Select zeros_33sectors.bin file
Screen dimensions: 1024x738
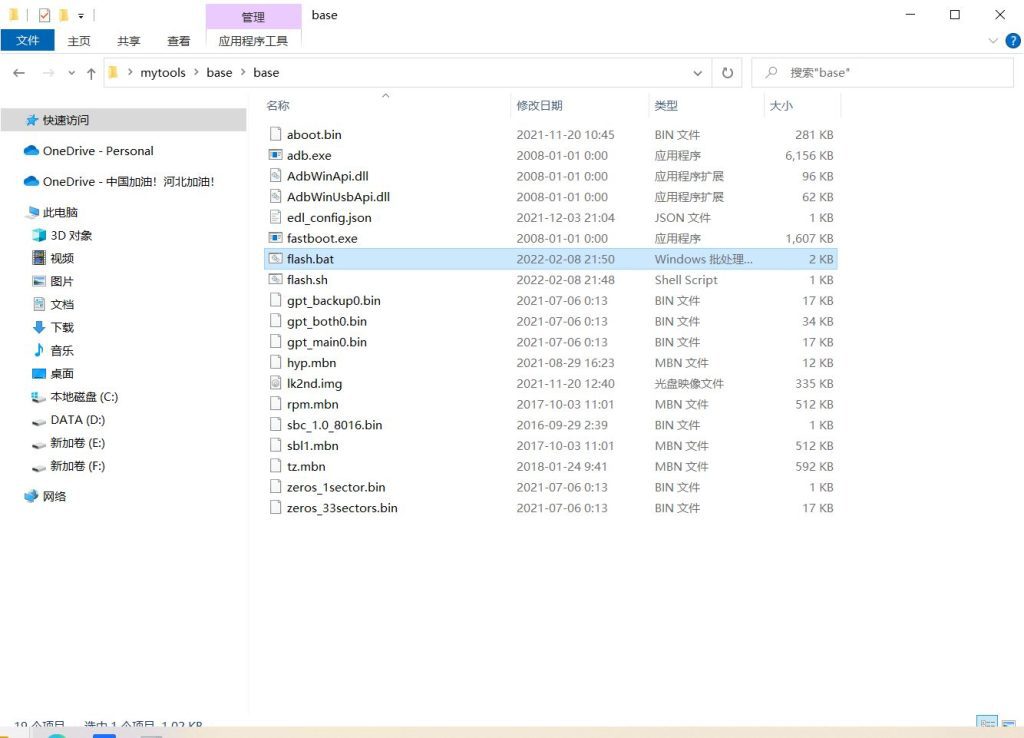pyautogui.click(x=342, y=508)
